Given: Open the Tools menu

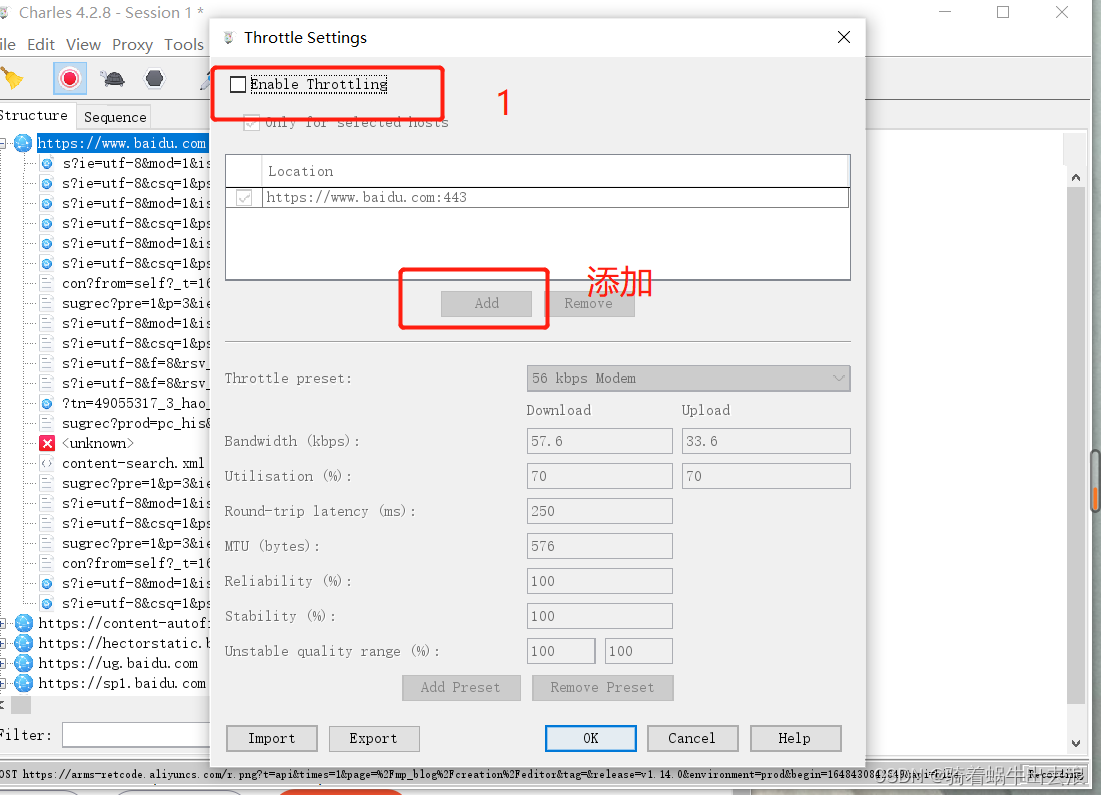Looking at the screenshot, I should 184,45.
